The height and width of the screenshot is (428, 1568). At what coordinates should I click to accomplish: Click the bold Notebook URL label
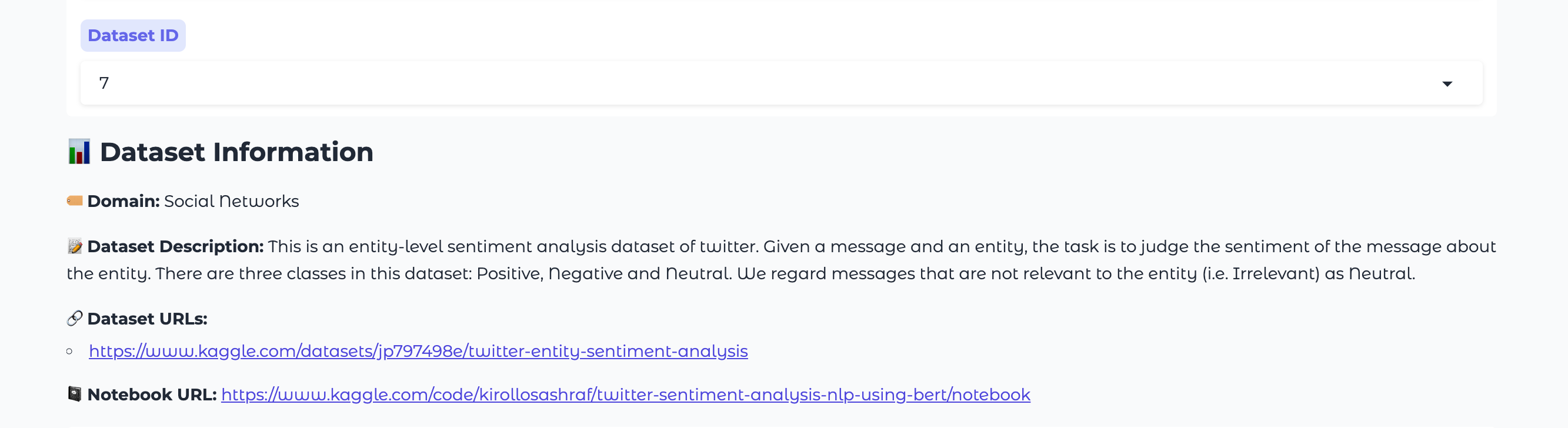coord(152,394)
